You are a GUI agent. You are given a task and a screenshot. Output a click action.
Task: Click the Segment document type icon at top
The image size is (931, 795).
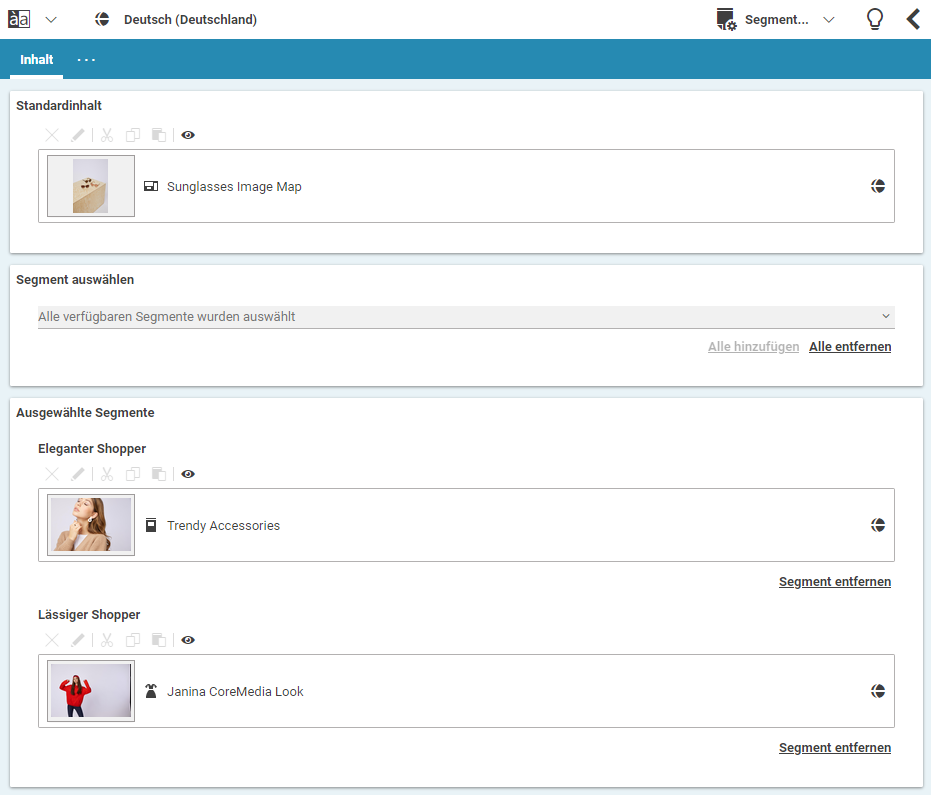click(726, 20)
